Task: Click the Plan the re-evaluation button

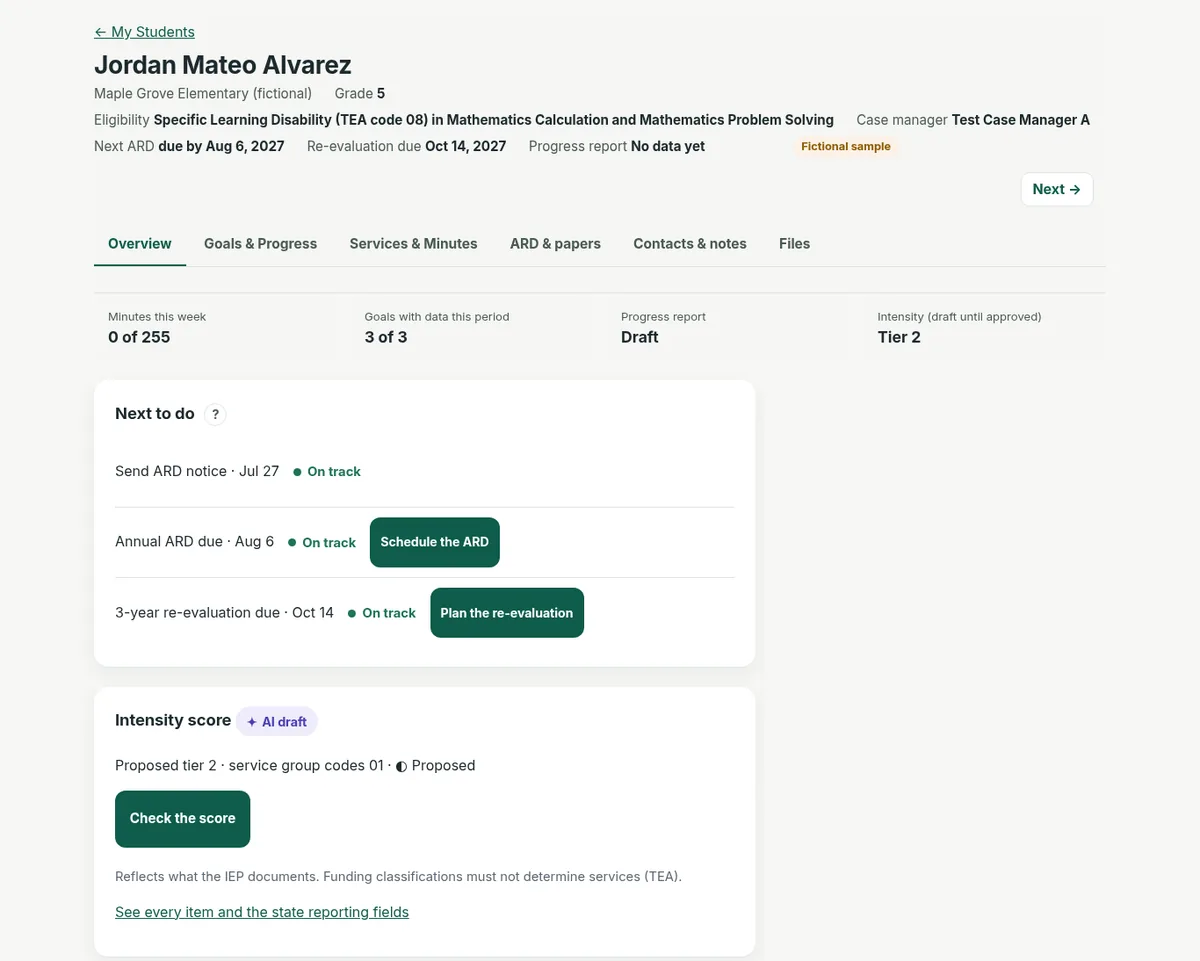Action: [507, 613]
